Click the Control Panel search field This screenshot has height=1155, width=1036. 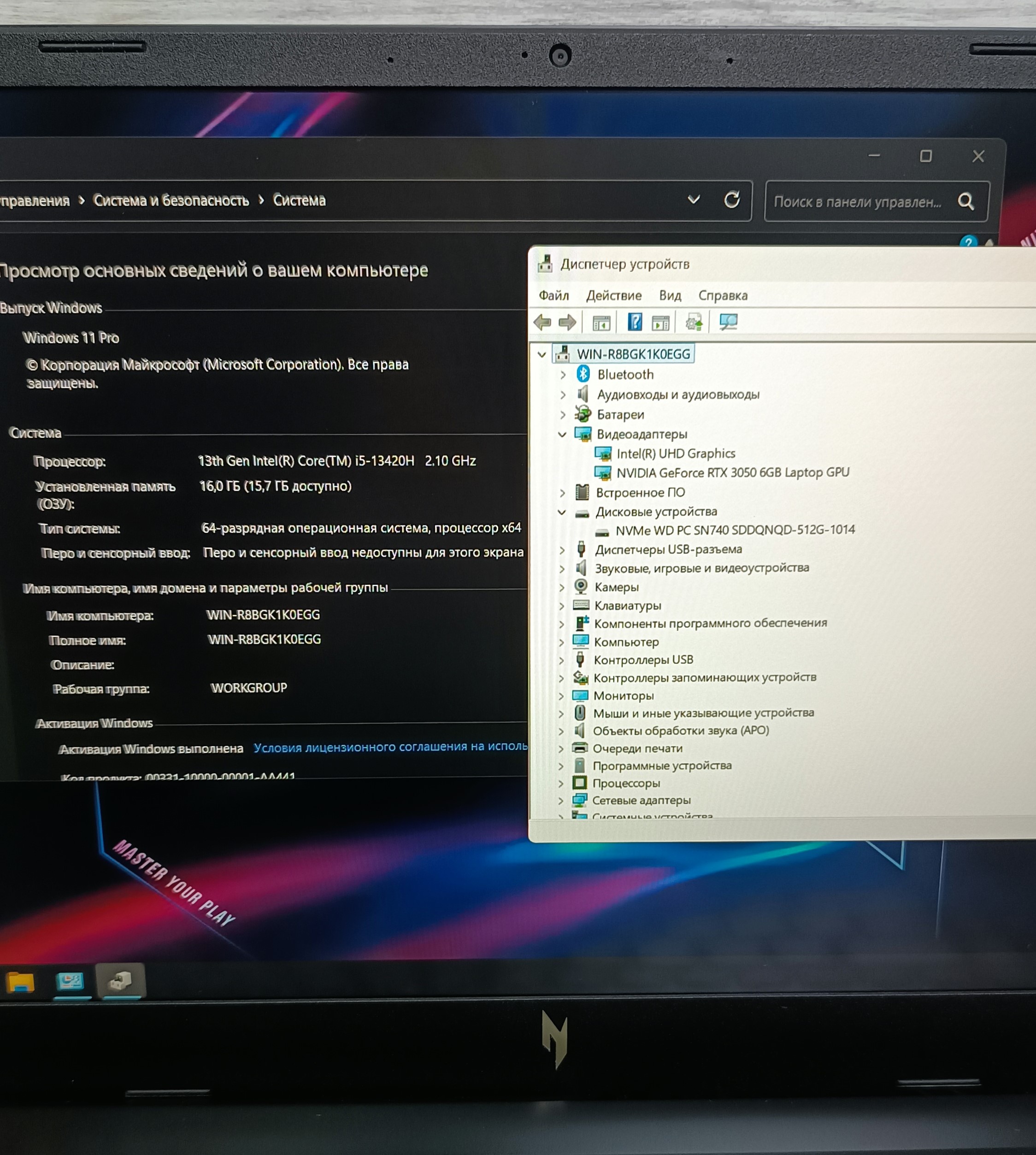point(857,201)
